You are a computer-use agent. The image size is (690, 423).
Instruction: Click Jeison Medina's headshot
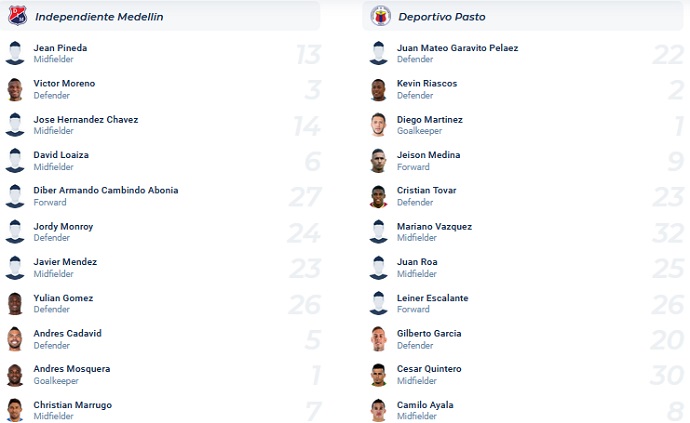point(378,161)
